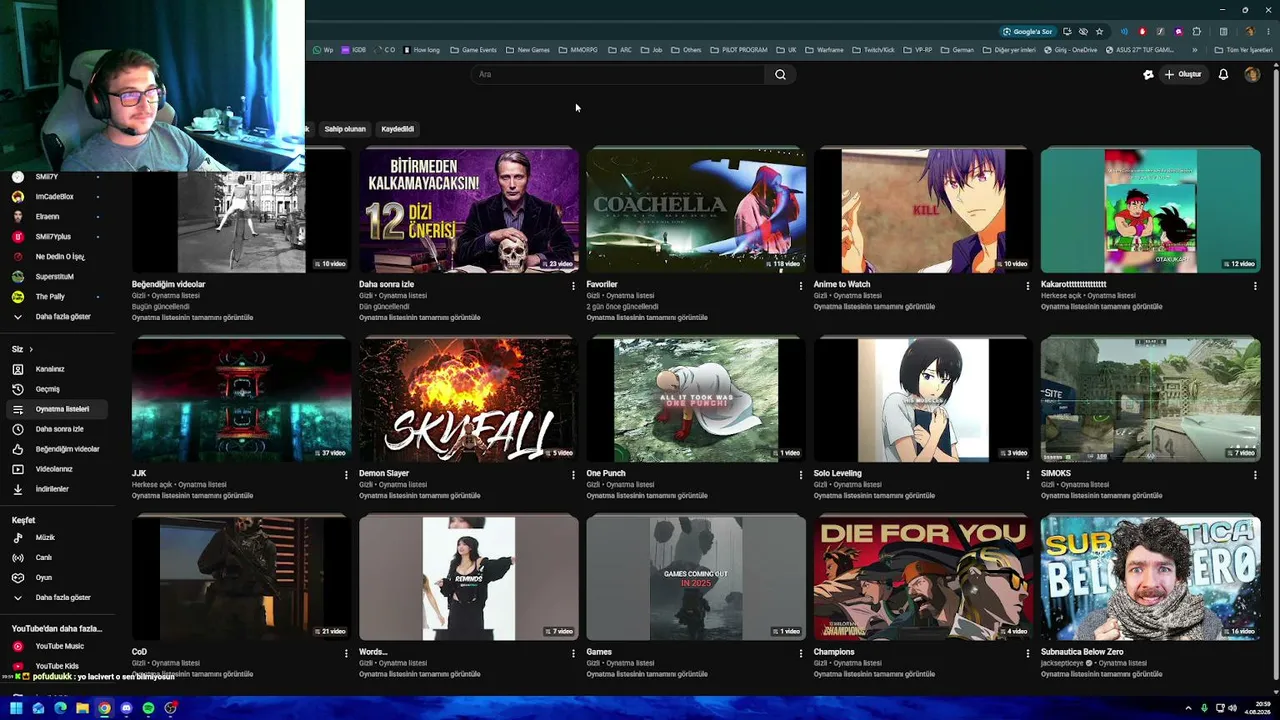Open the German bookmark folder
Image resolution: width=1280 pixels, height=720 pixels.
click(x=958, y=50)
